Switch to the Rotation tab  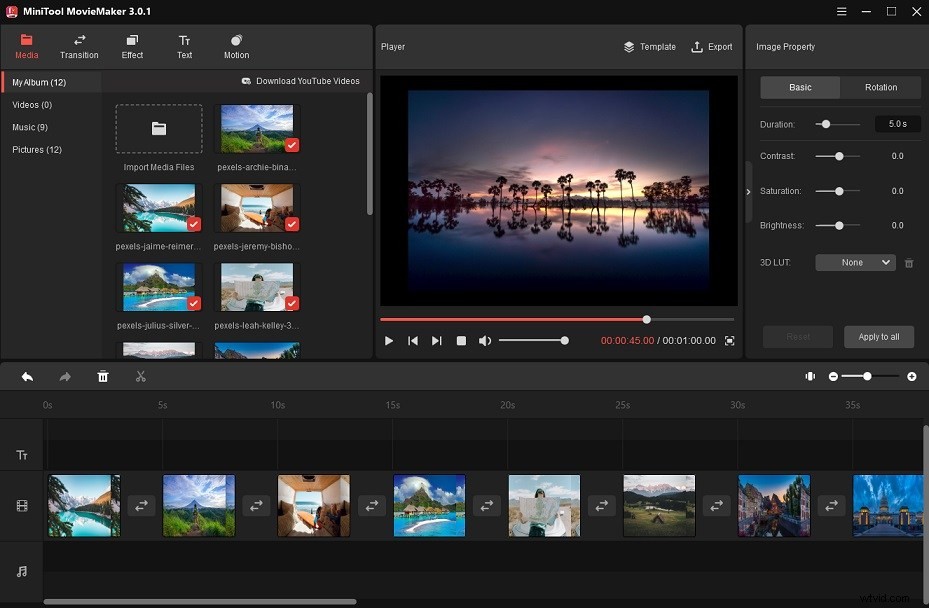tap(879, 87)
